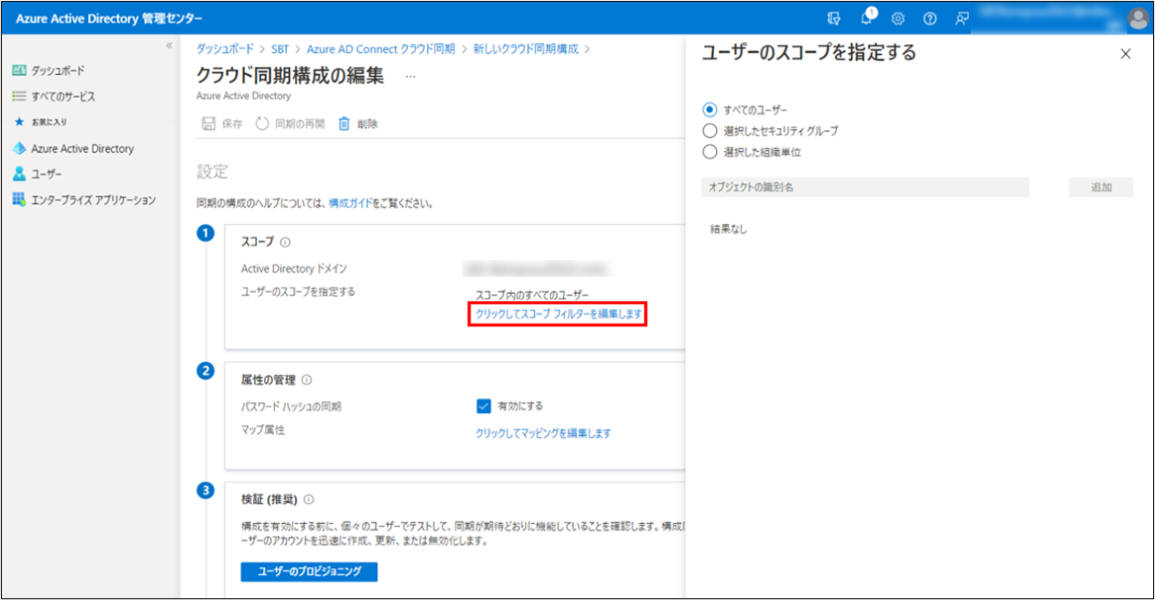
Task: Click the Active Directory ドメイン label
Action: tap(294, 269)
